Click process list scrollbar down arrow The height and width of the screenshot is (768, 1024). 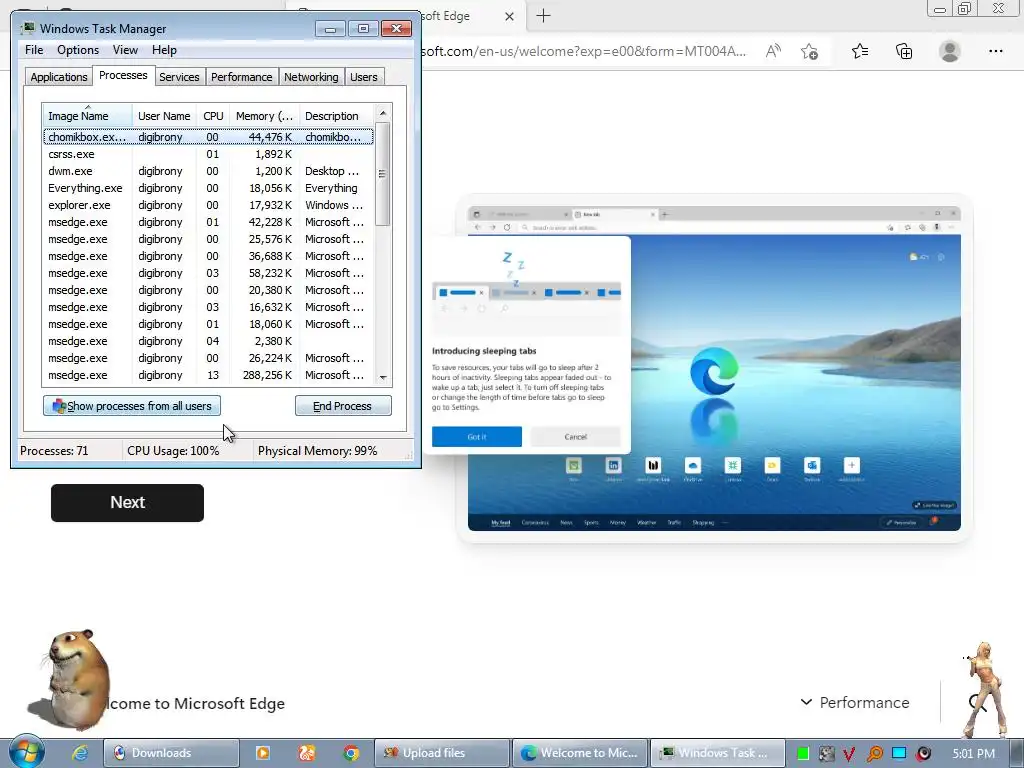pos(383,377)
